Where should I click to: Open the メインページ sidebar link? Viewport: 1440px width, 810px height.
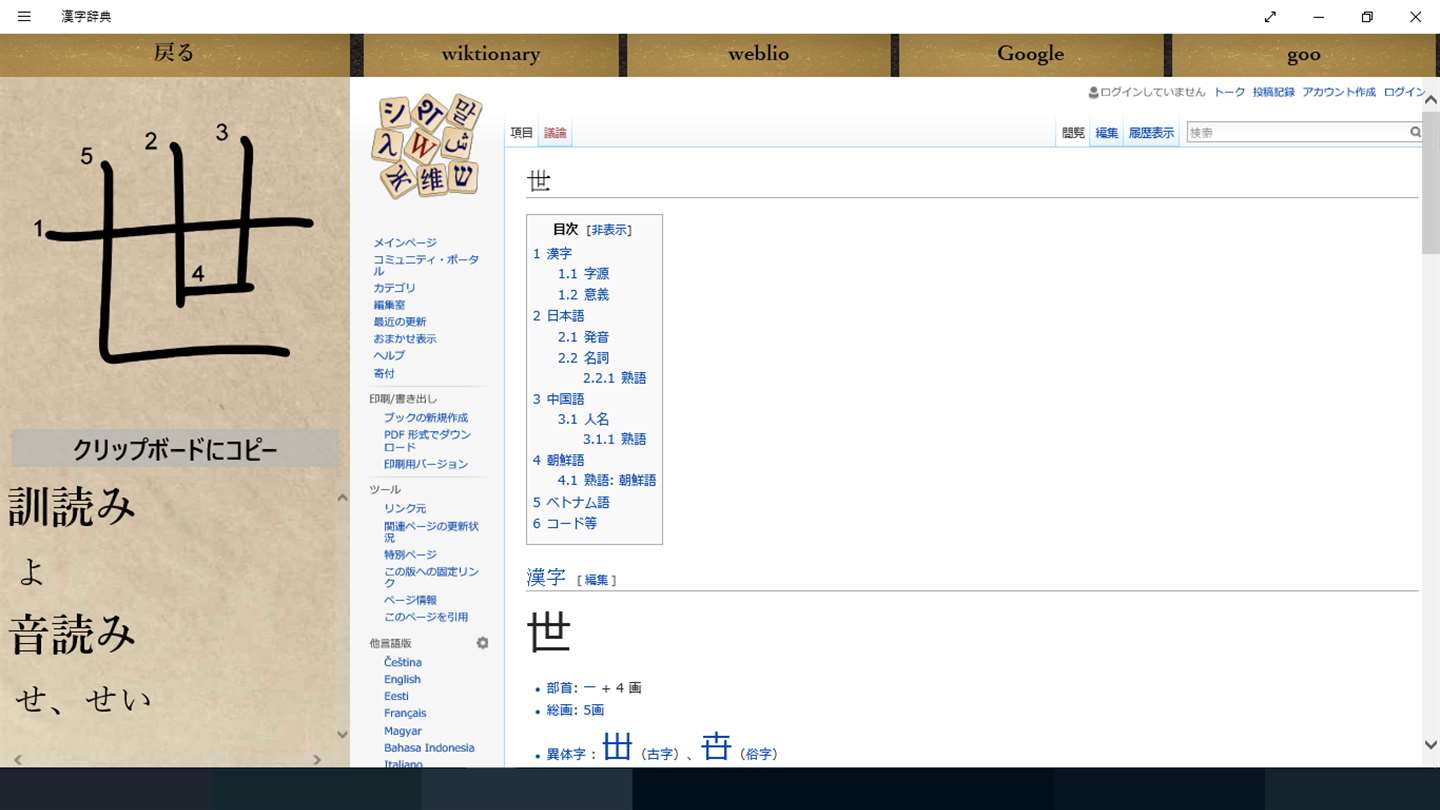tap(405, 243)
